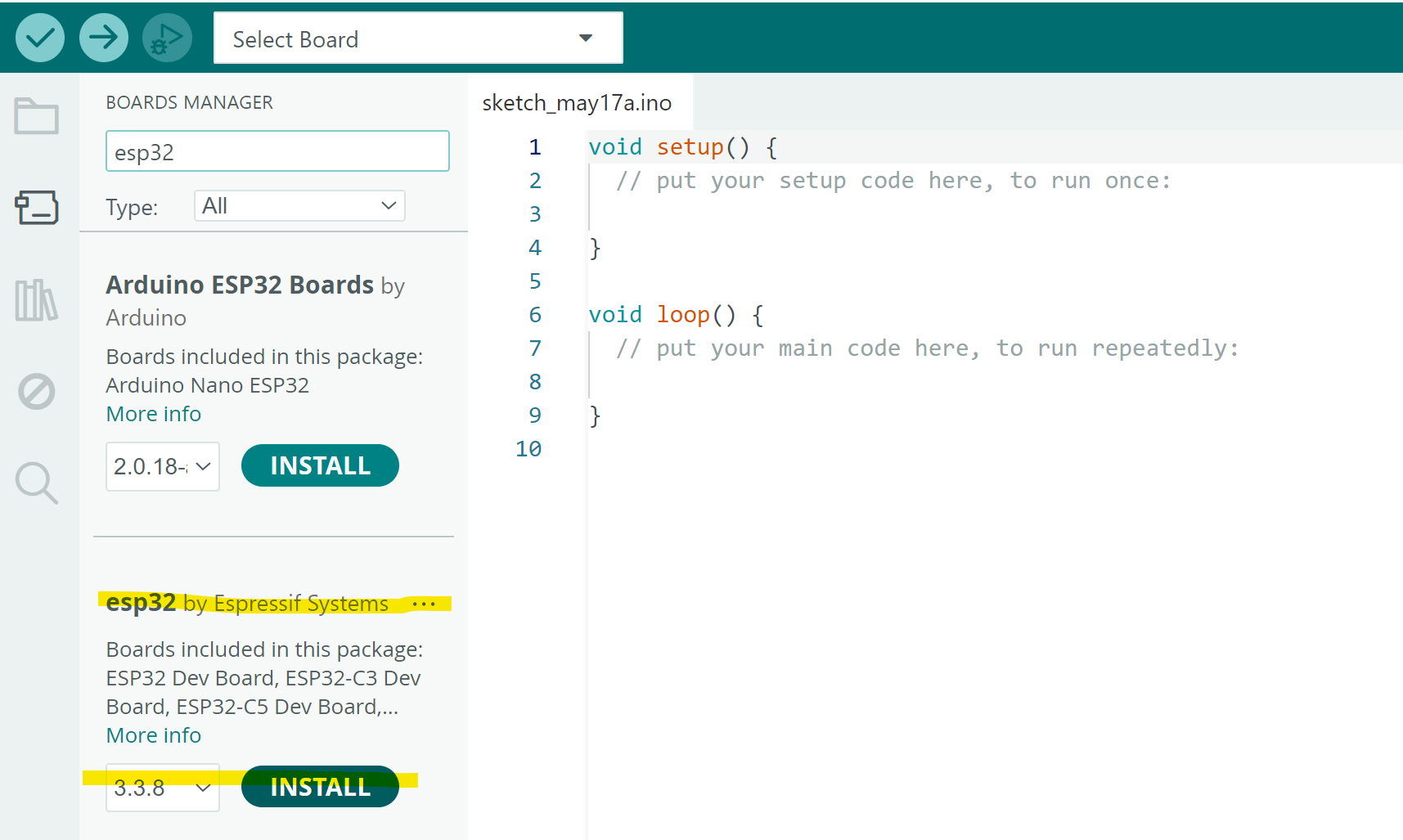Open More info for Arduino ESP32 Boards

tap(154, 414)
